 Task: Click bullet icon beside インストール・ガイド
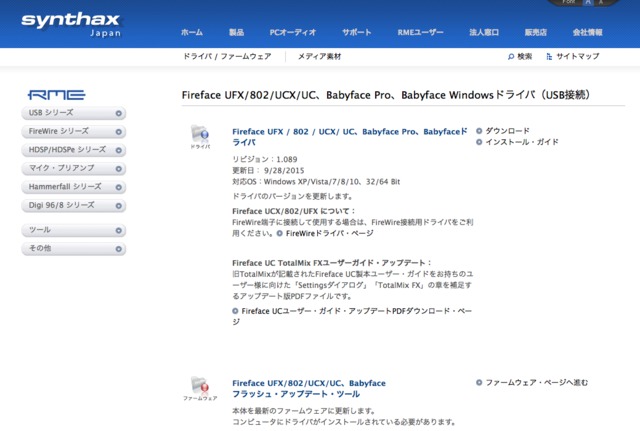pos(479,142)
